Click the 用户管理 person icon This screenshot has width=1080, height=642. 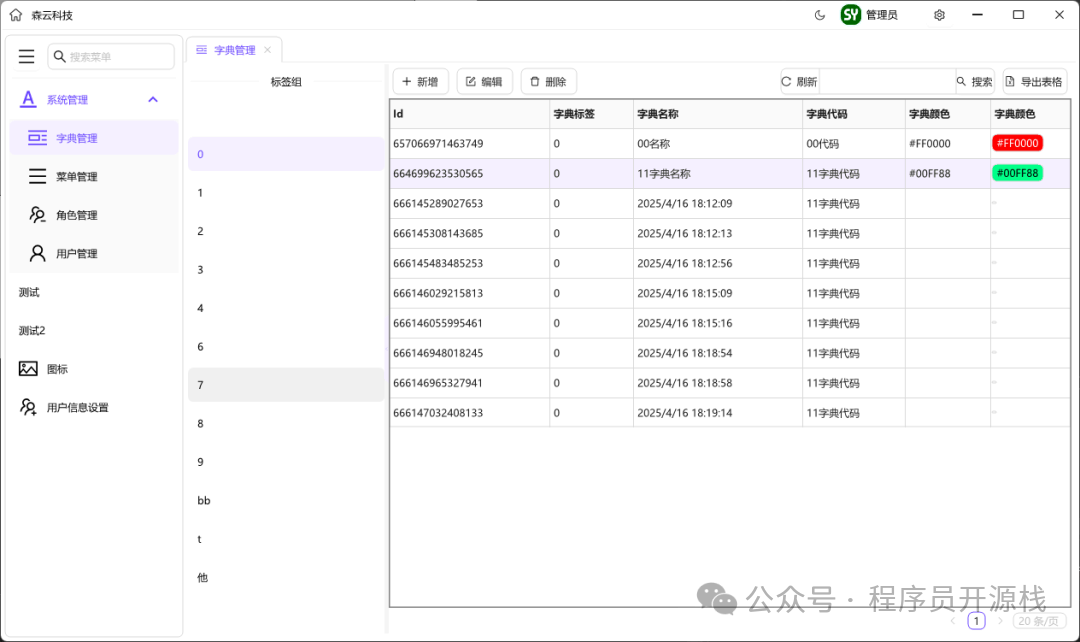point(37,253)
